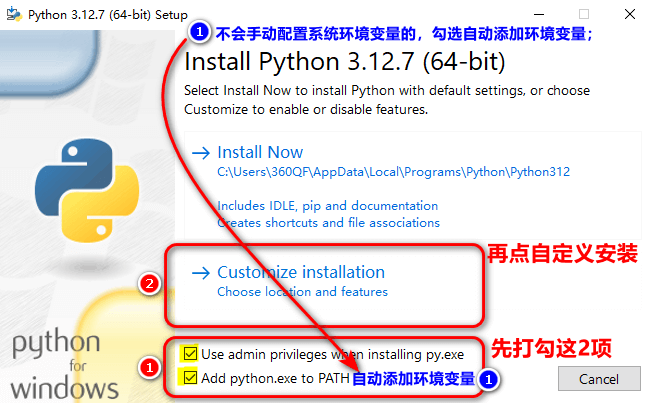Open Customize installation option

pos(300,272)
